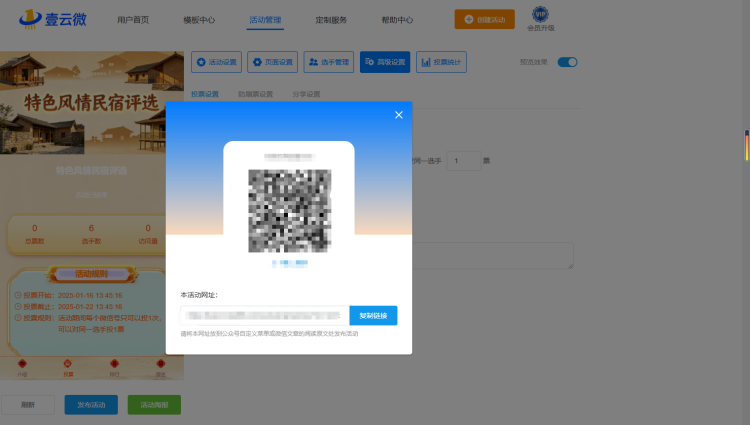Click the page scrollbar on the right edge
The image size is (750, 425).
(746, 145)
